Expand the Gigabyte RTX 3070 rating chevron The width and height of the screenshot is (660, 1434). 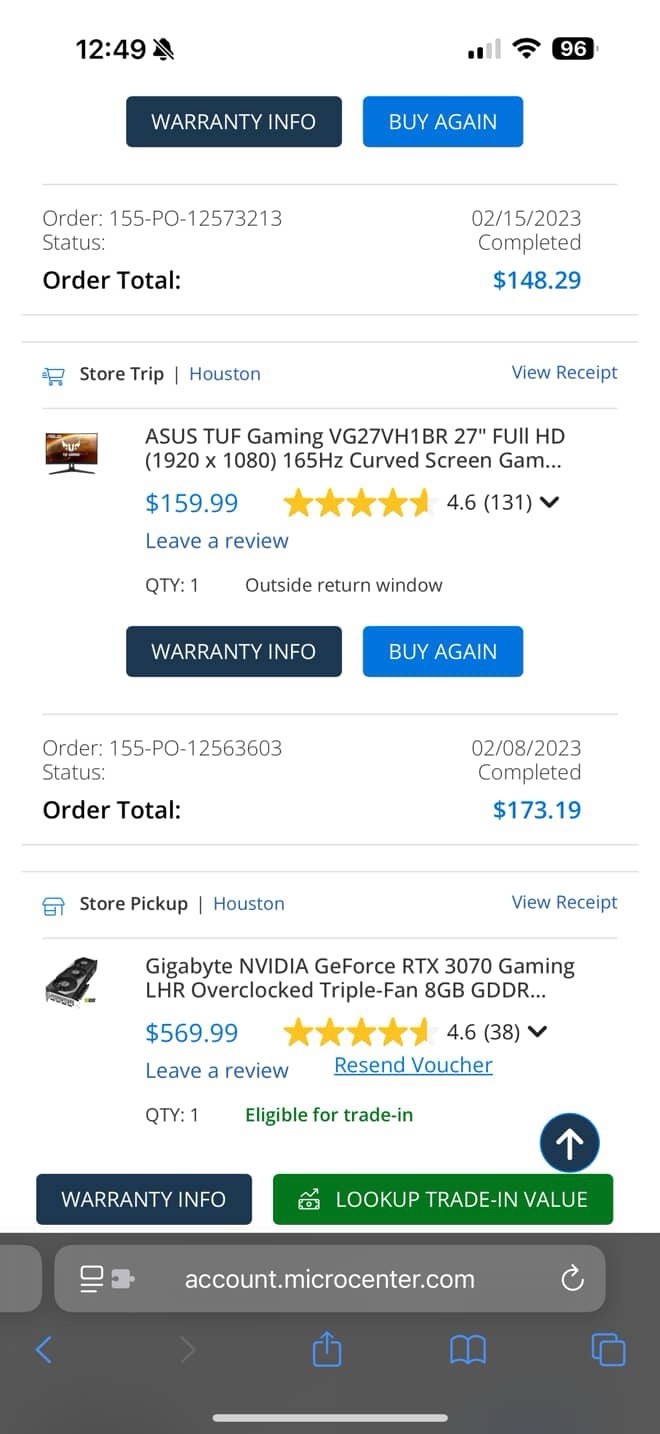pos(537,1032)
